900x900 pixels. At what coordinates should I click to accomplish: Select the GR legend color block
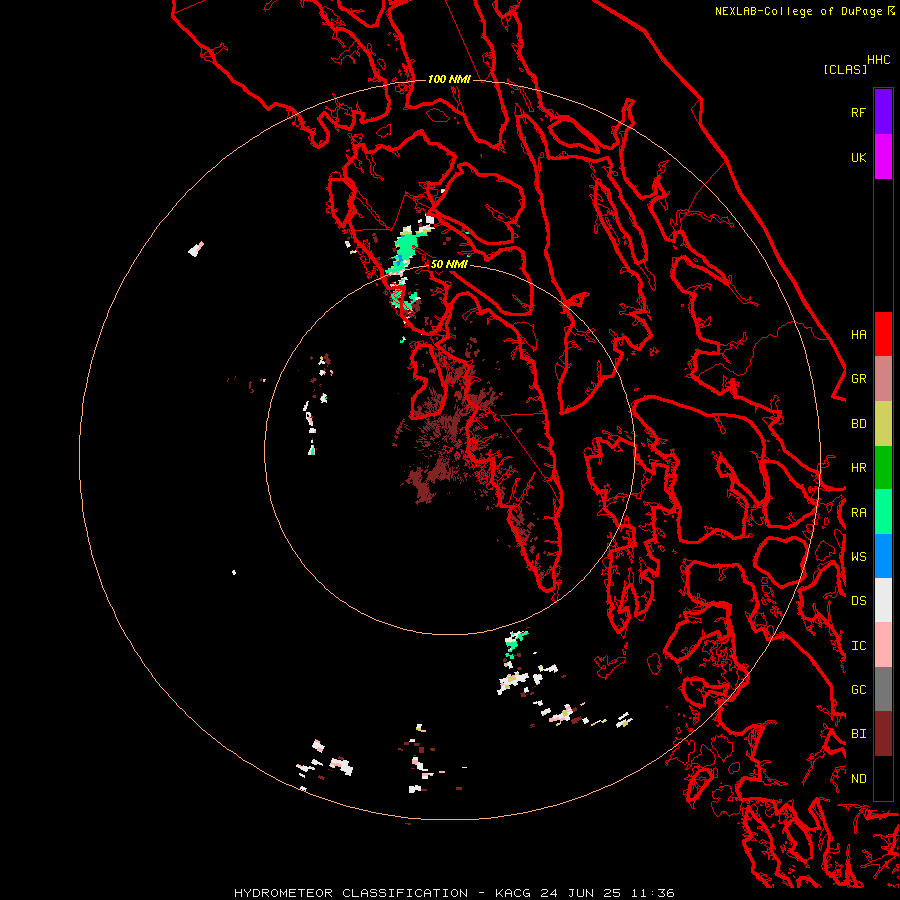pos(883,379)
